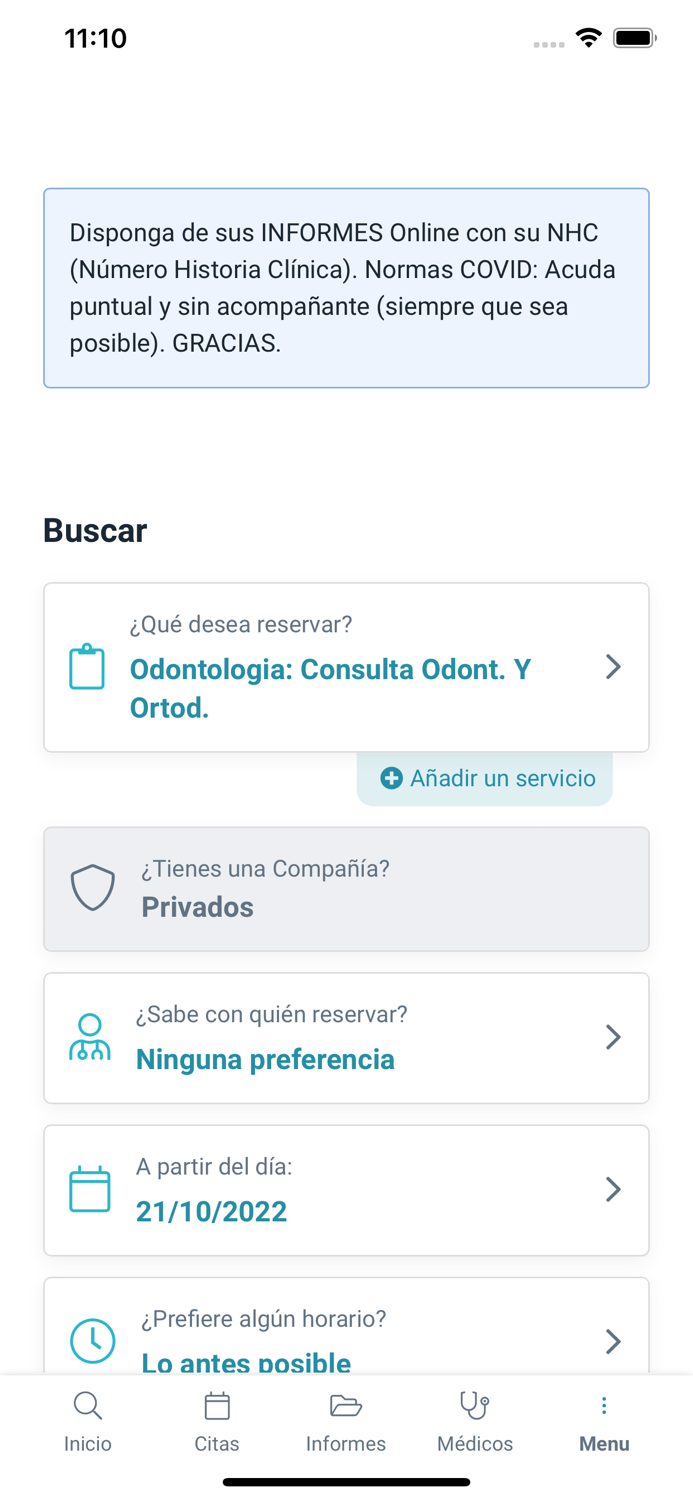Open Informes using the folder icon
This screenshot has height=1500, width=693.
(345, 1405)
